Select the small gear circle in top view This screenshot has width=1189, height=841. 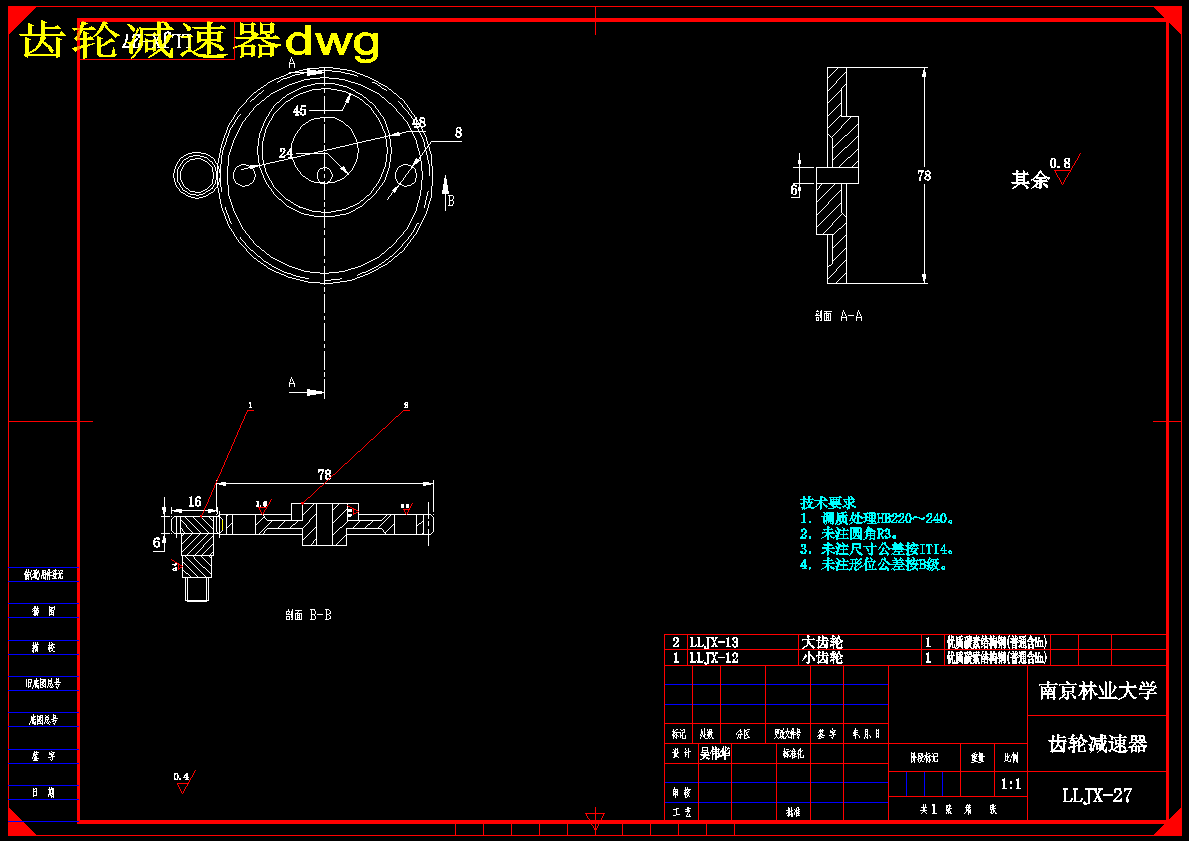(x=197, y=175)
